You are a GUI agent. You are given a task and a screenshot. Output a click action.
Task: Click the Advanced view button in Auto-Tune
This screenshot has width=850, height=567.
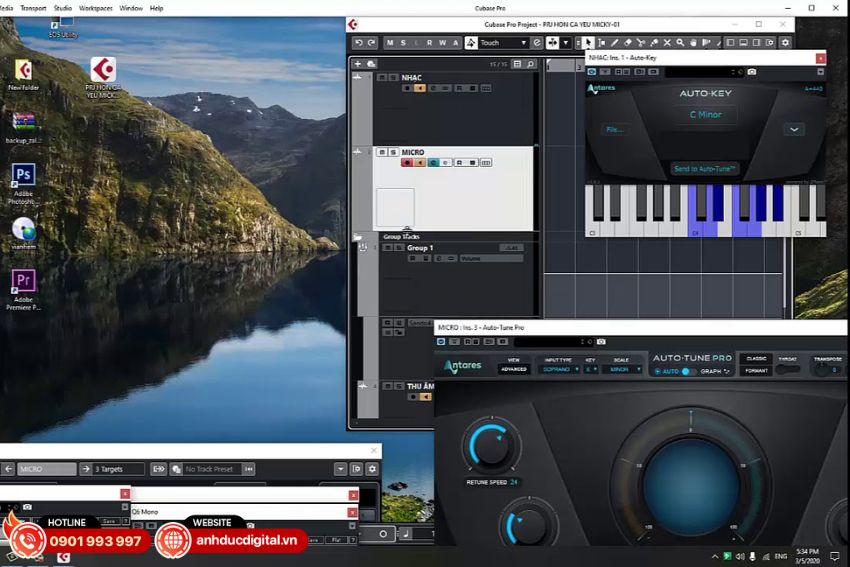click(514, 369)
